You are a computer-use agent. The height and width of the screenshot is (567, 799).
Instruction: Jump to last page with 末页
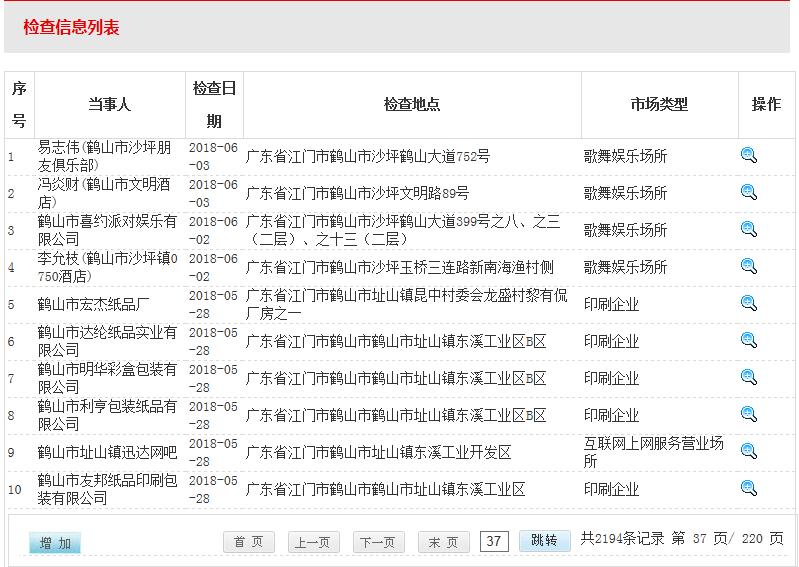coord(443,542)
